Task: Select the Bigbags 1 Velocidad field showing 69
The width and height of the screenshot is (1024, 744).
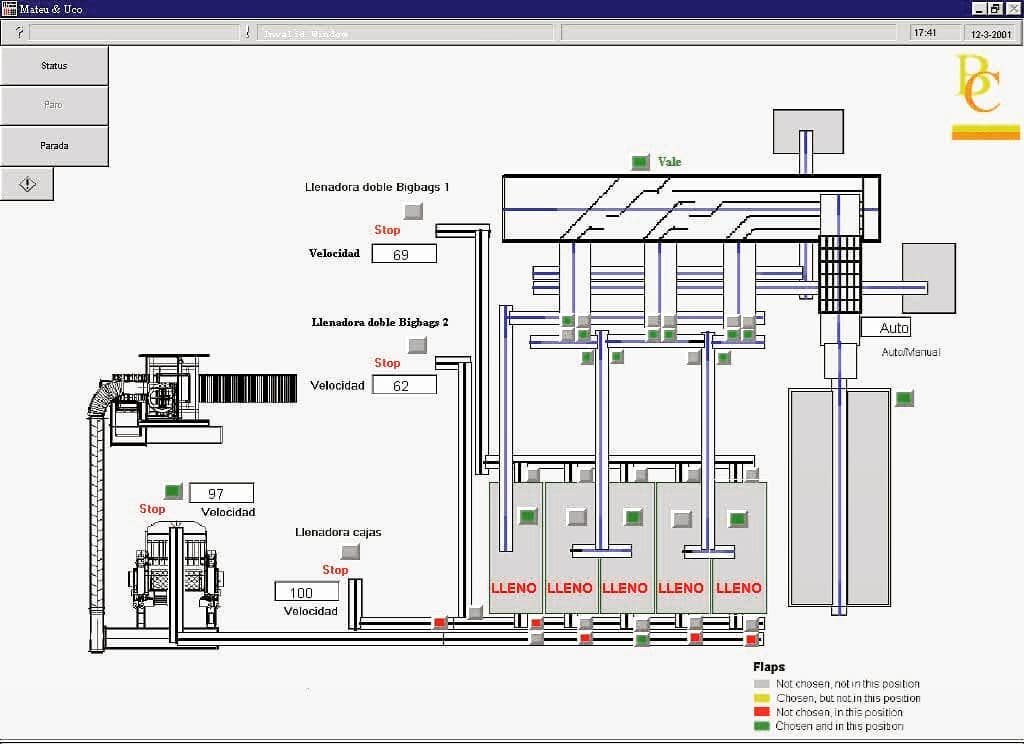Action: [404, 254]
